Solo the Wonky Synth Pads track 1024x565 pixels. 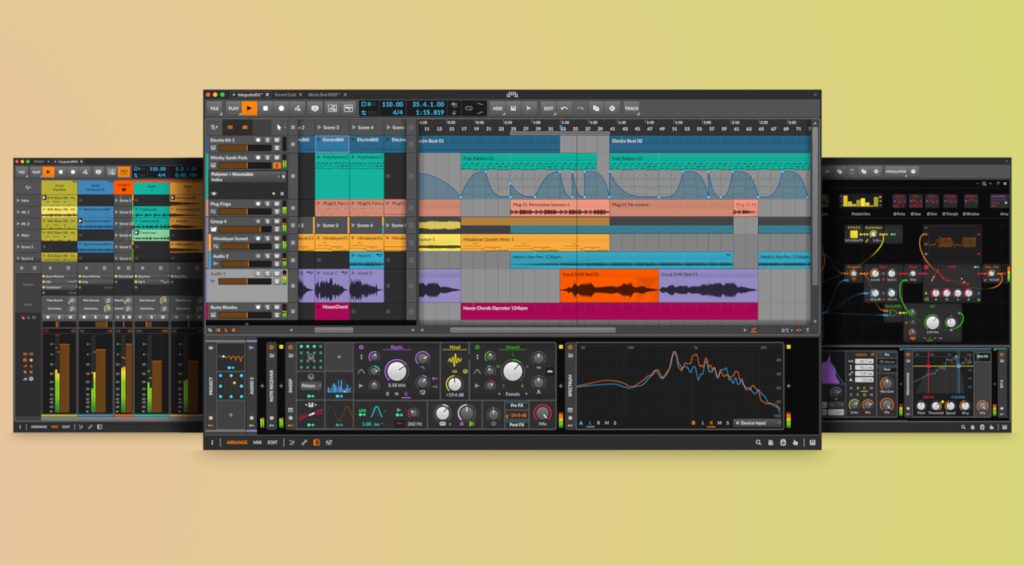[267, 157]
